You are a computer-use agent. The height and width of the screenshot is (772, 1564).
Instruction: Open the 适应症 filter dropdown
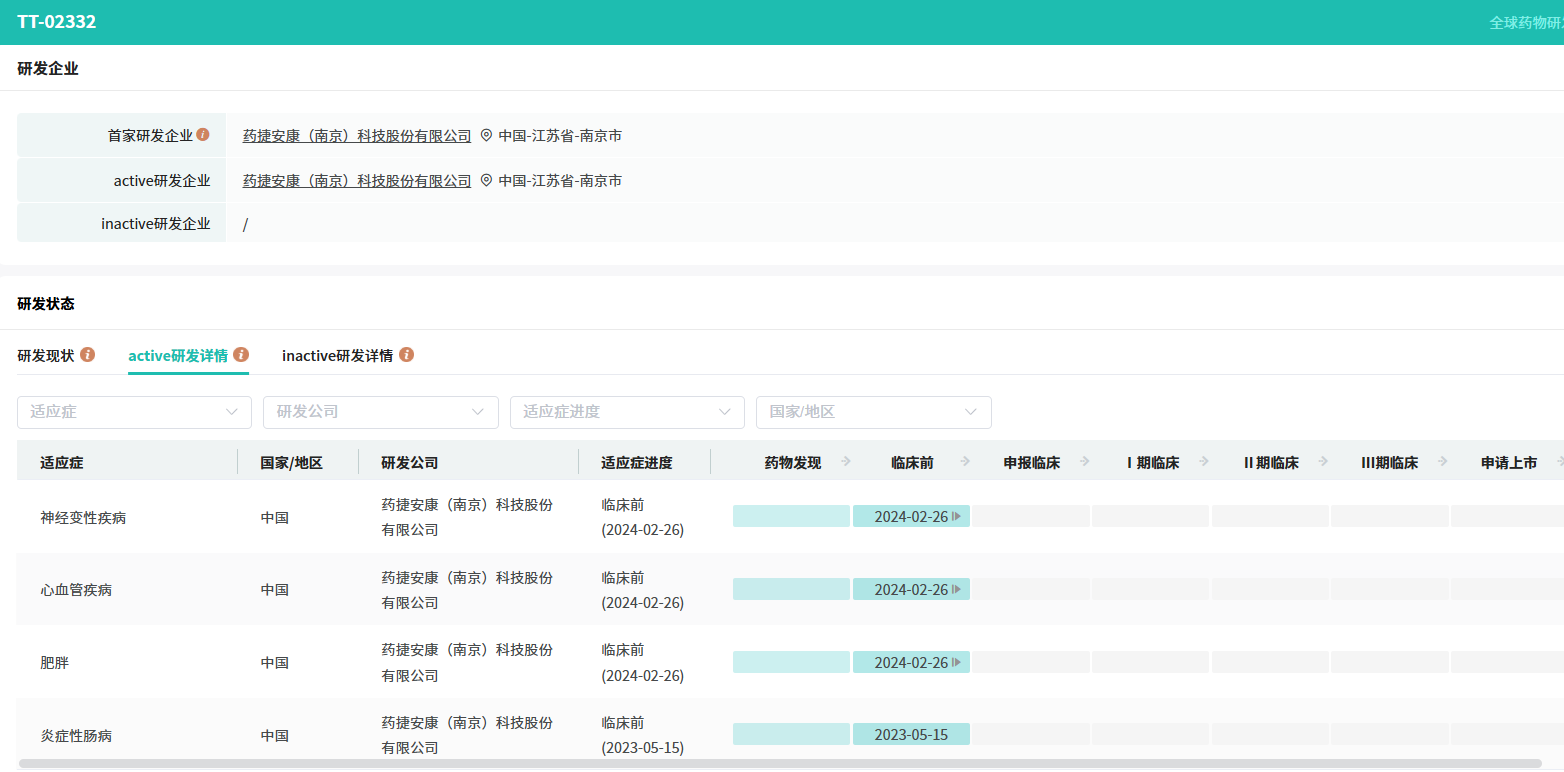tap(134, 412)
